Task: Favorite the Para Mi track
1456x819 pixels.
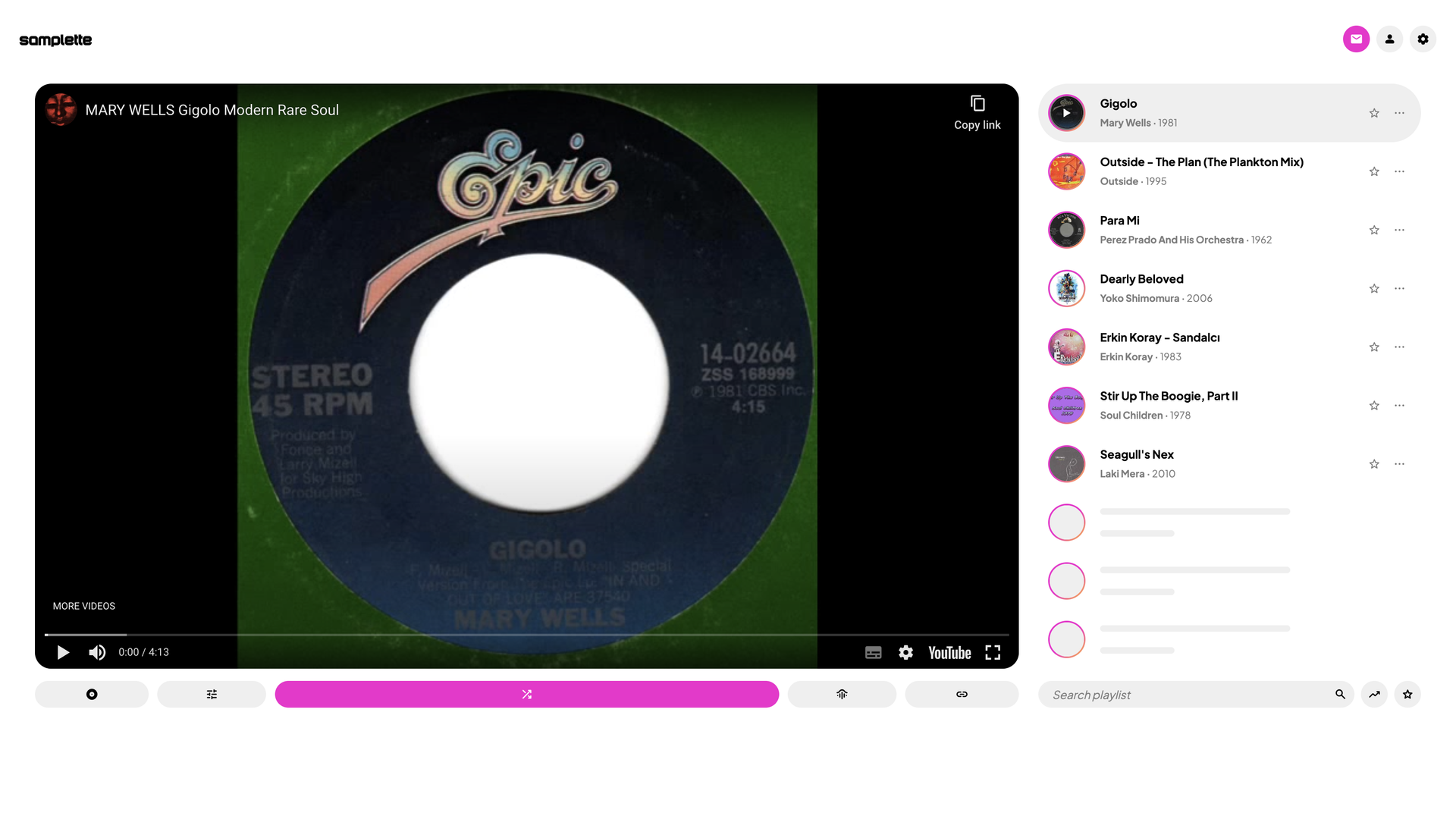Action: click(1374, 230)
